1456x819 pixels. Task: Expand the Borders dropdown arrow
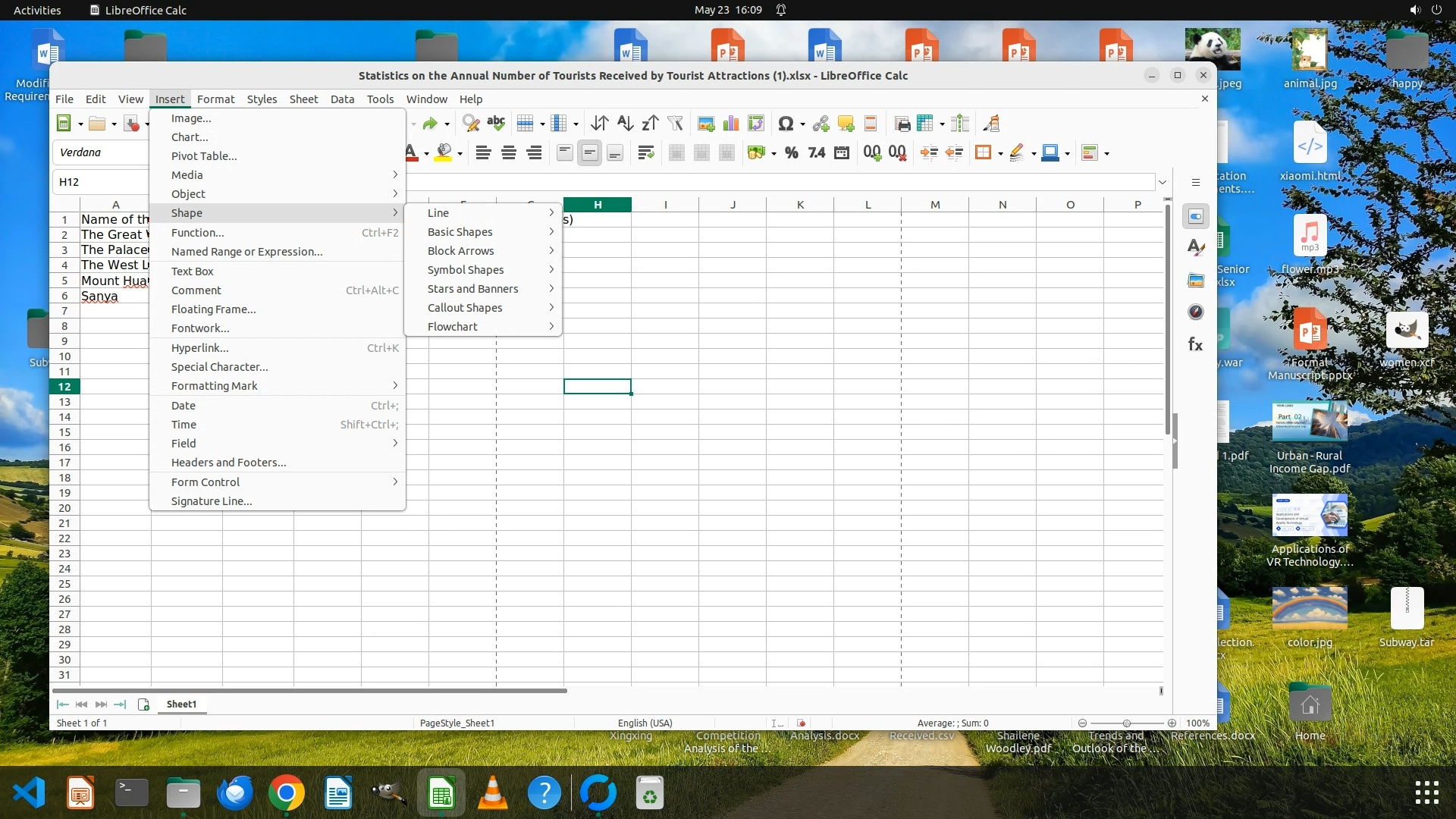click(x=1000, y=154)
